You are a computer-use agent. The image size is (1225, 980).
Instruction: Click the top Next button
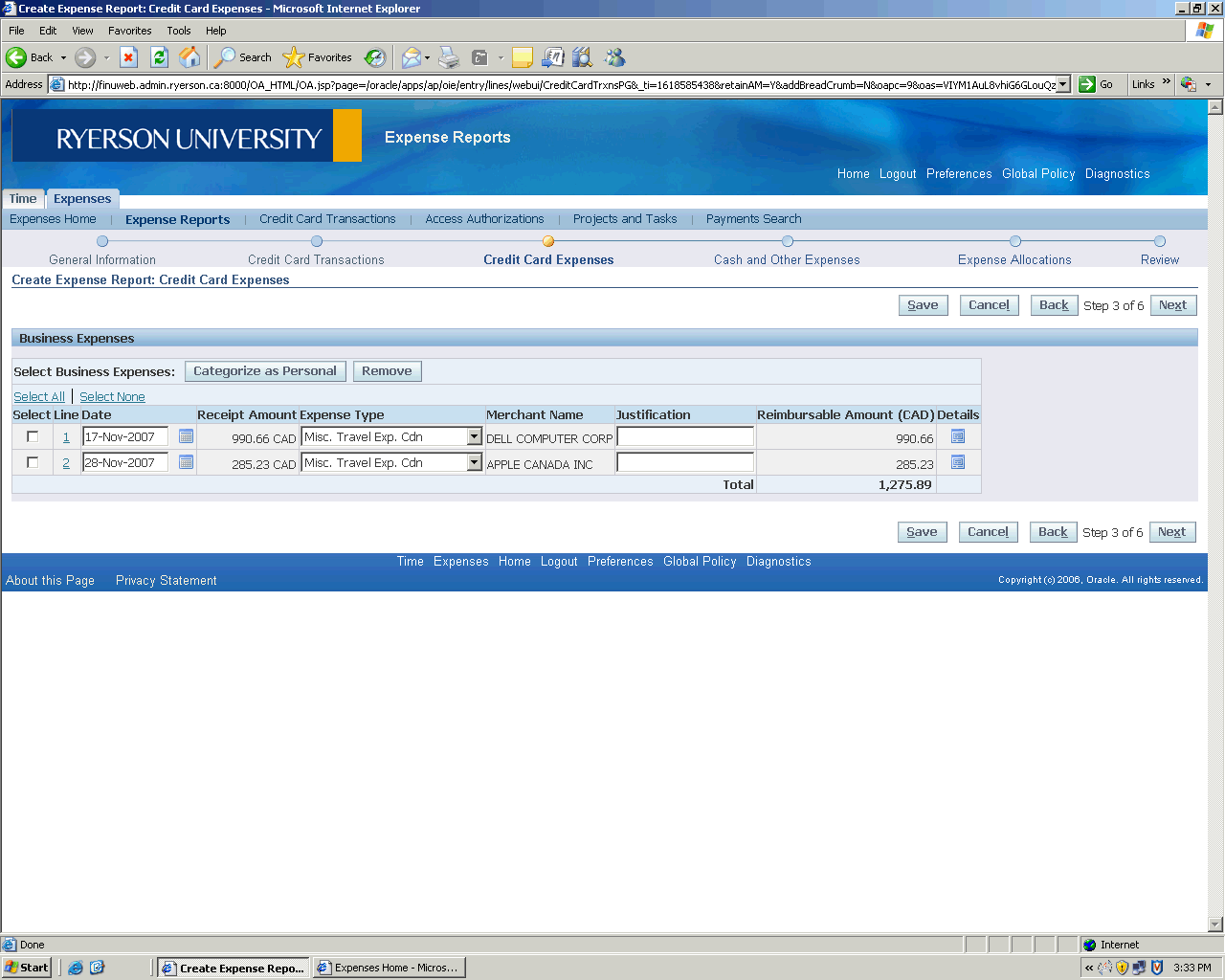click(1172, 305)
